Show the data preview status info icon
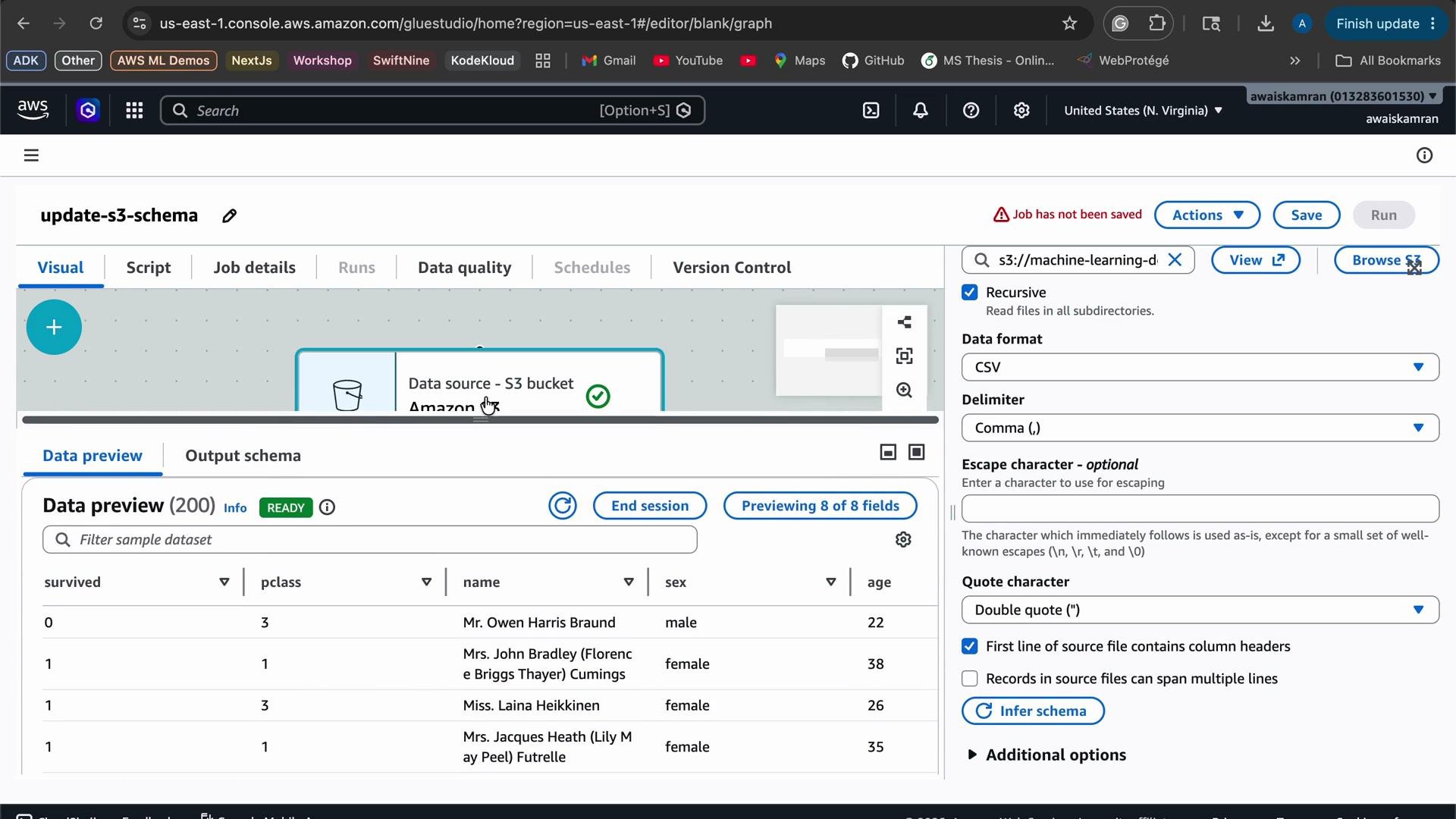 (x=327, y=507)
